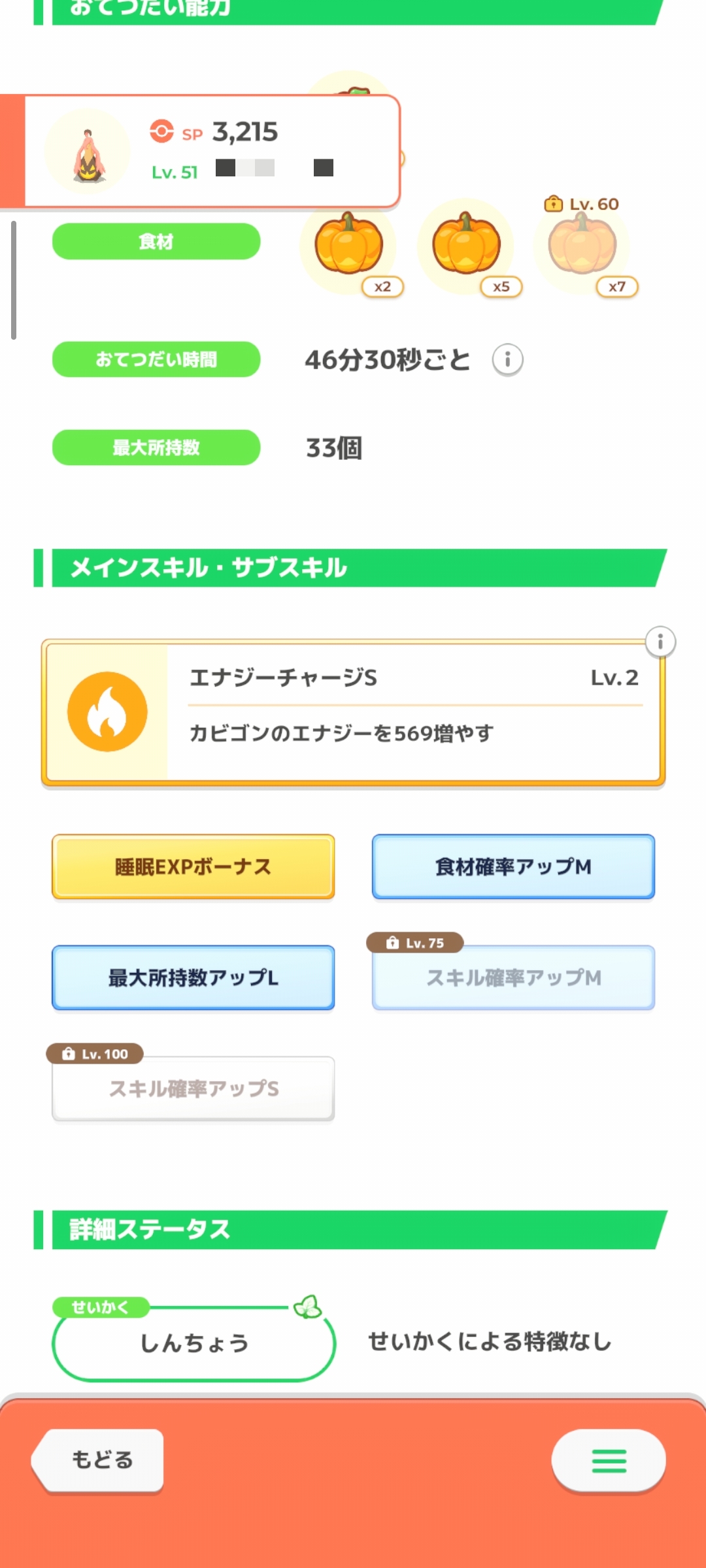Select the 睡眠EXPボーナス sub skill
Screen dimensions: 706x1568
coord(193,866)
